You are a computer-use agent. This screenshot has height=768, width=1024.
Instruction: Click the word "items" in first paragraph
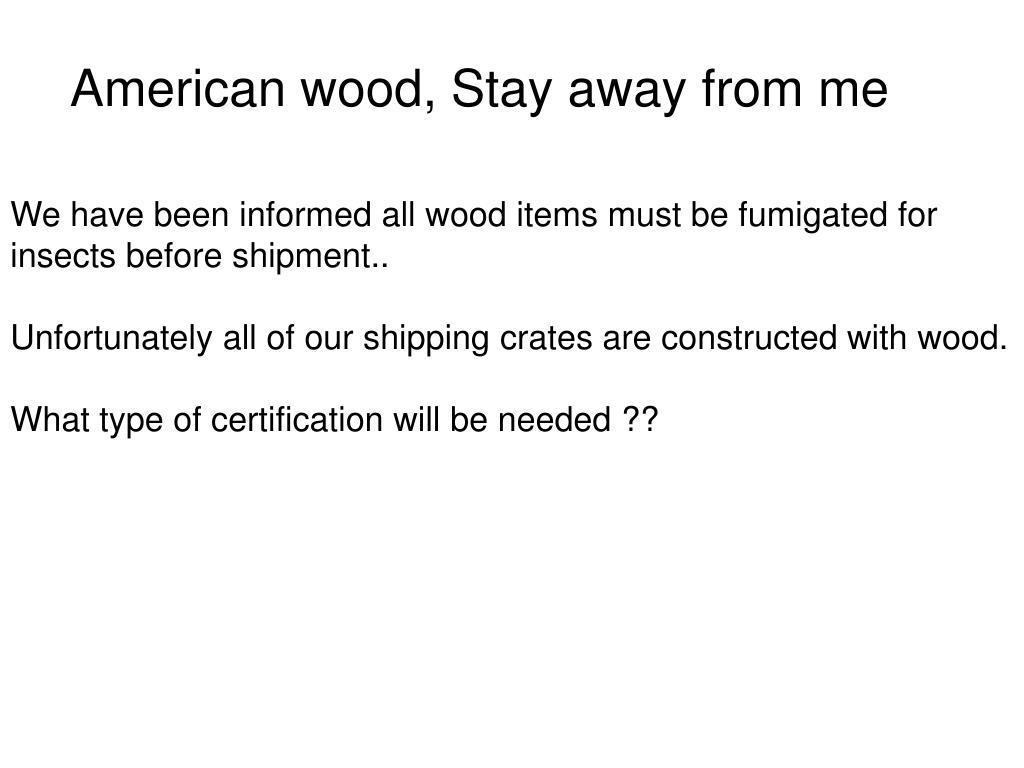pyautogui.click(x=556, y=215)
